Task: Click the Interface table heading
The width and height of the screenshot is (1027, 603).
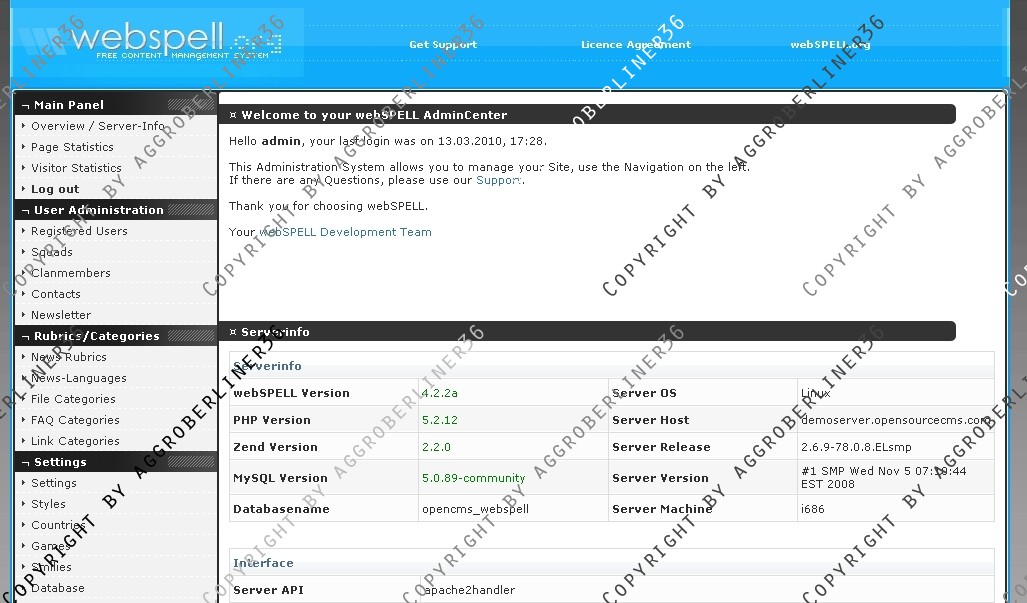Action: pyautogui.click(x=263, y=562)
